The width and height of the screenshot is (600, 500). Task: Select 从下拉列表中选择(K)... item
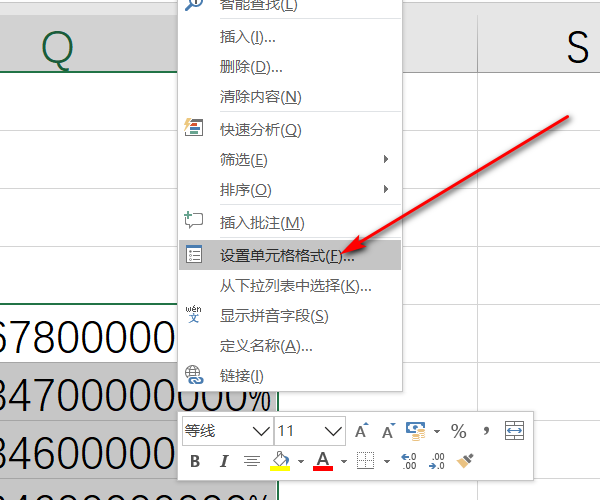coord(290,286)
